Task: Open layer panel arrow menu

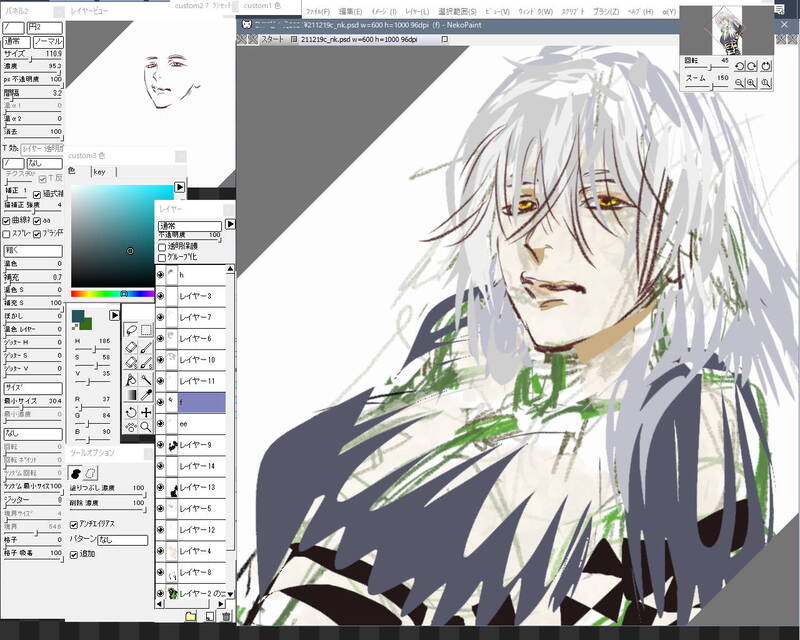Action: [x=230, y=224]
